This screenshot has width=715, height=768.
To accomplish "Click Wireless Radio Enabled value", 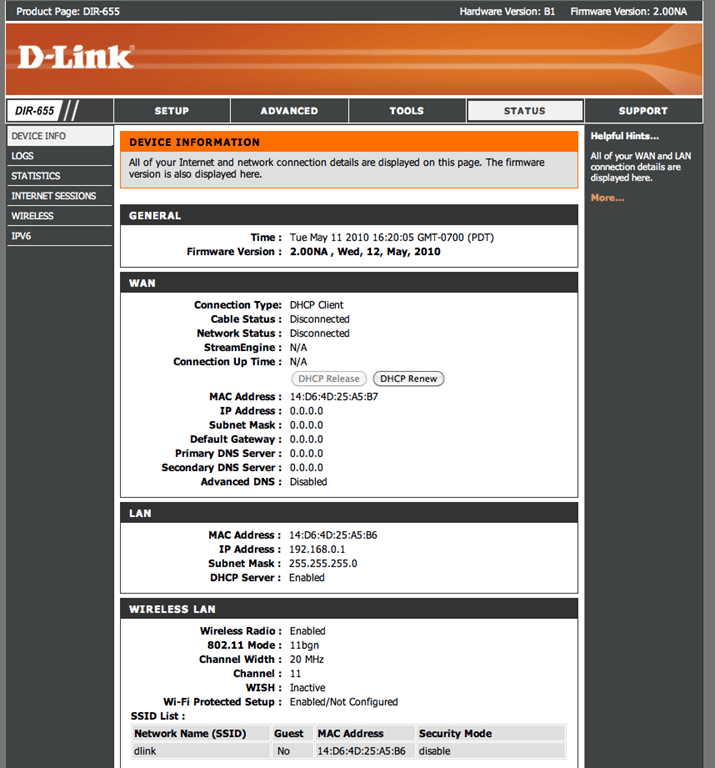I will click(308, 631).
